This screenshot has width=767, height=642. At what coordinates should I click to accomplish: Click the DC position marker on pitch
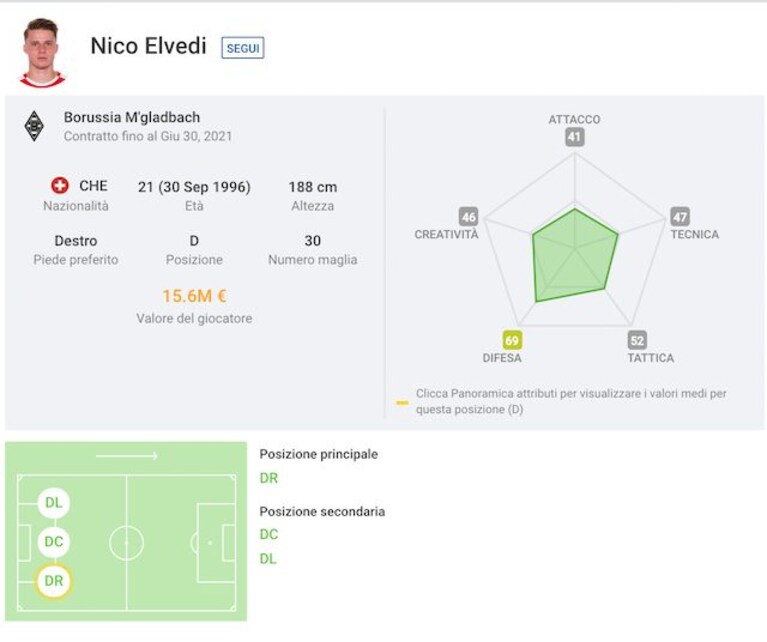54,542
